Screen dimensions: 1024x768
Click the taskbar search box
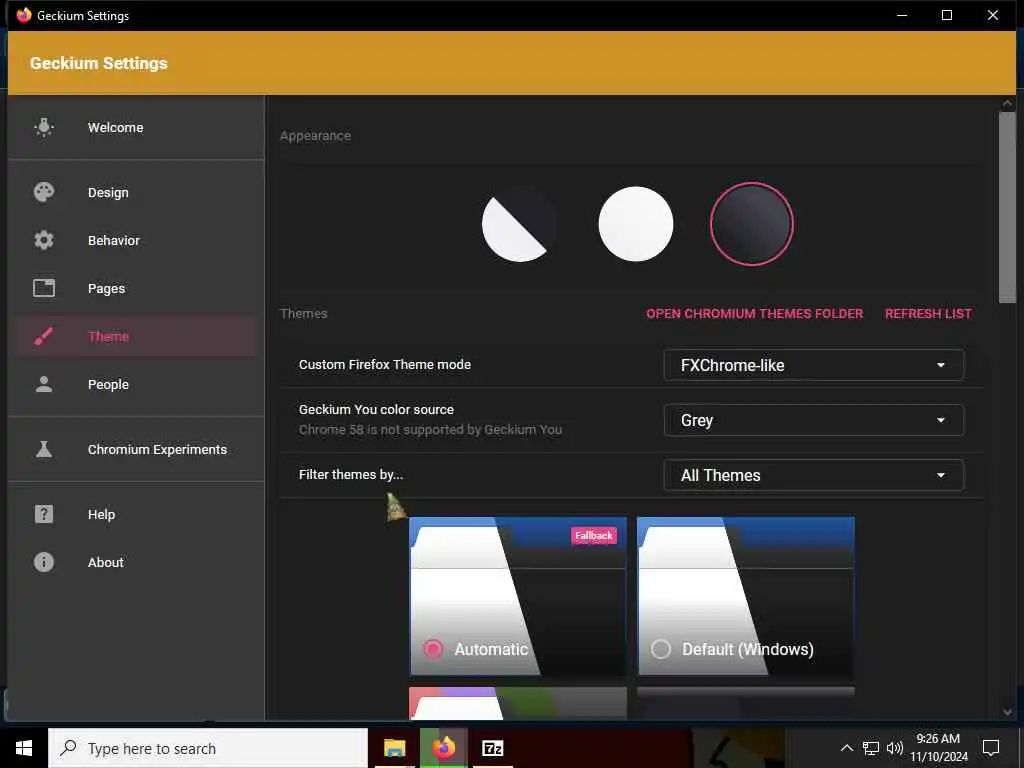[208, 748]
